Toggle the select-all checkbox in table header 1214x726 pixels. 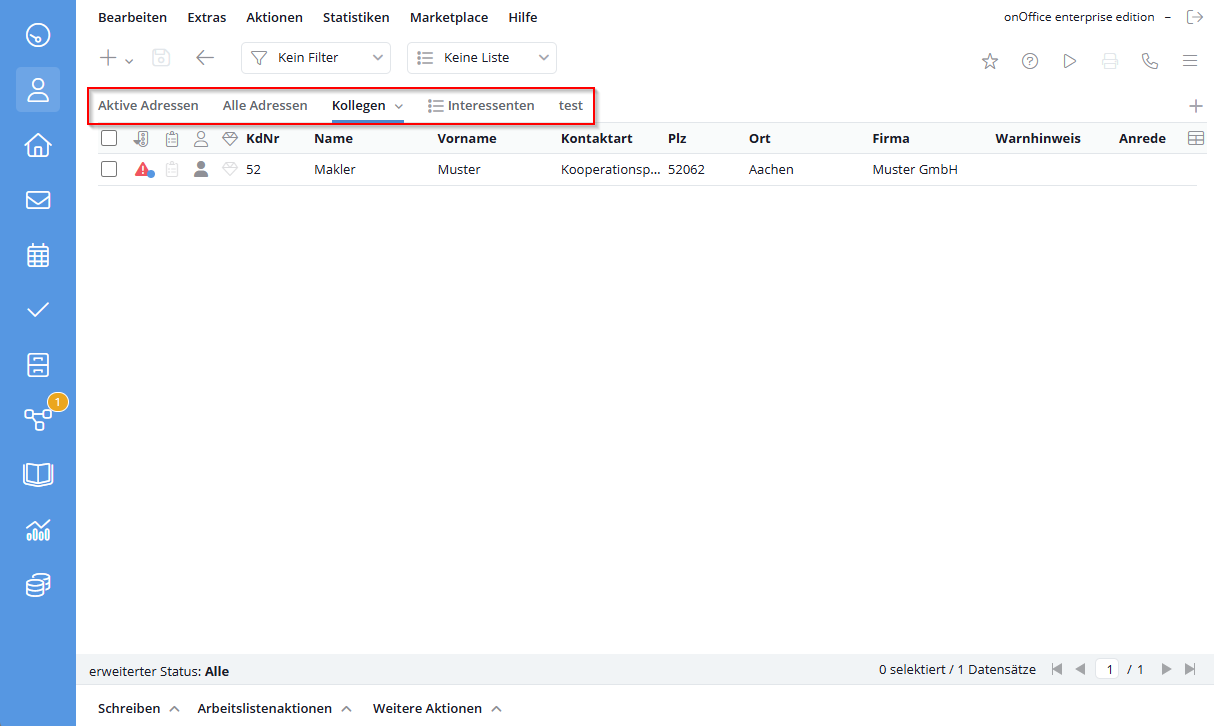click(x=109, y=138)
